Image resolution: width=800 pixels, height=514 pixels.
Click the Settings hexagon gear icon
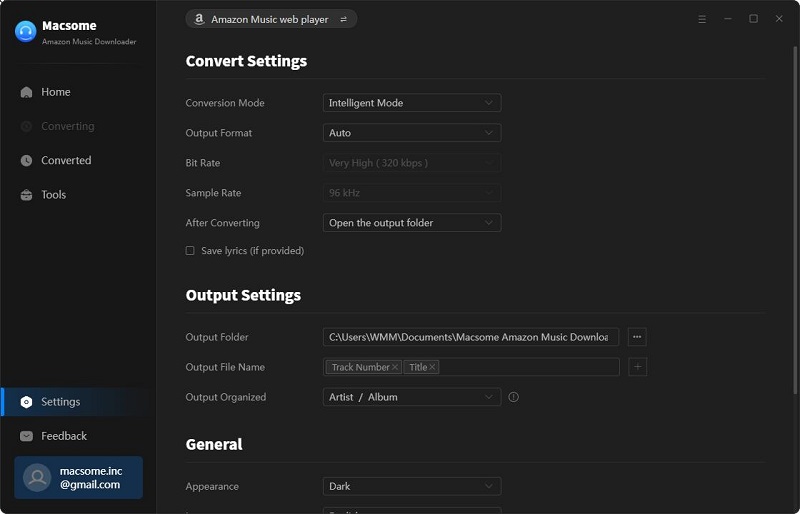coord(27,402)
